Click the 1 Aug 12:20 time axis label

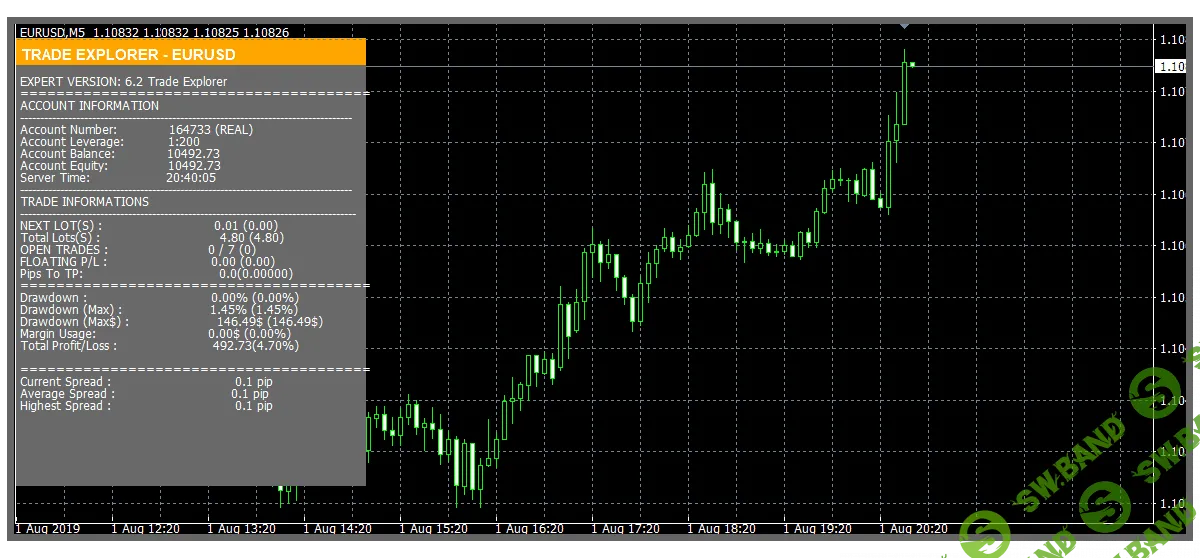[x=145, y=528]
